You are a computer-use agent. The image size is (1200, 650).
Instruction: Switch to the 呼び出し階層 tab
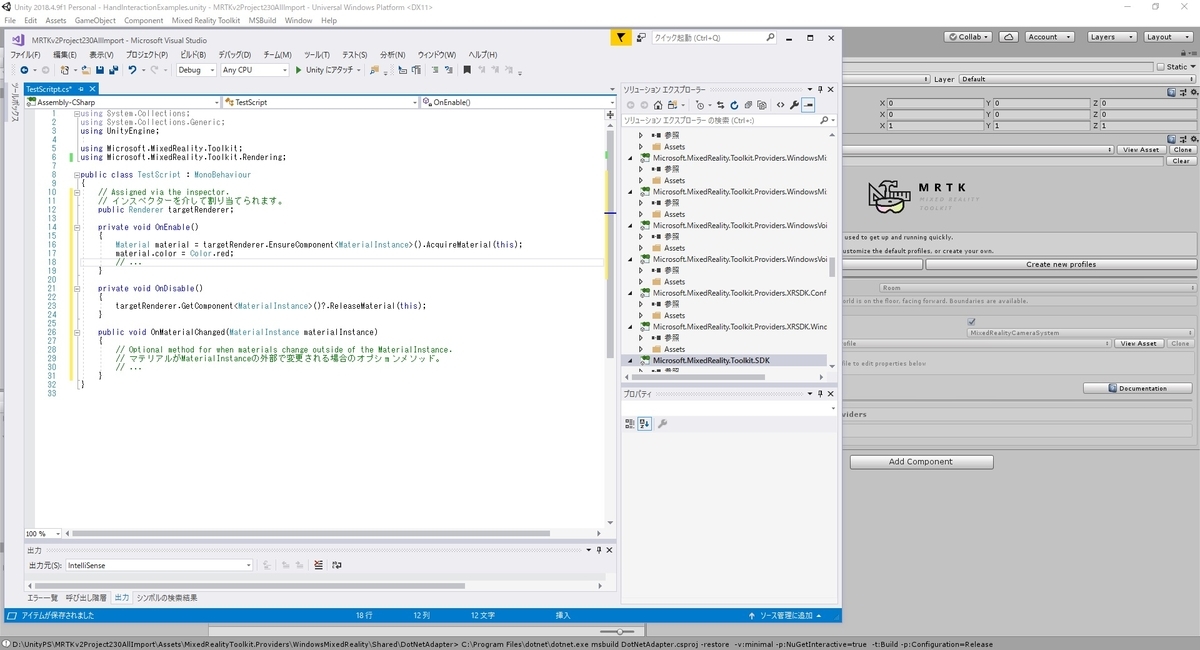(87, 598)
